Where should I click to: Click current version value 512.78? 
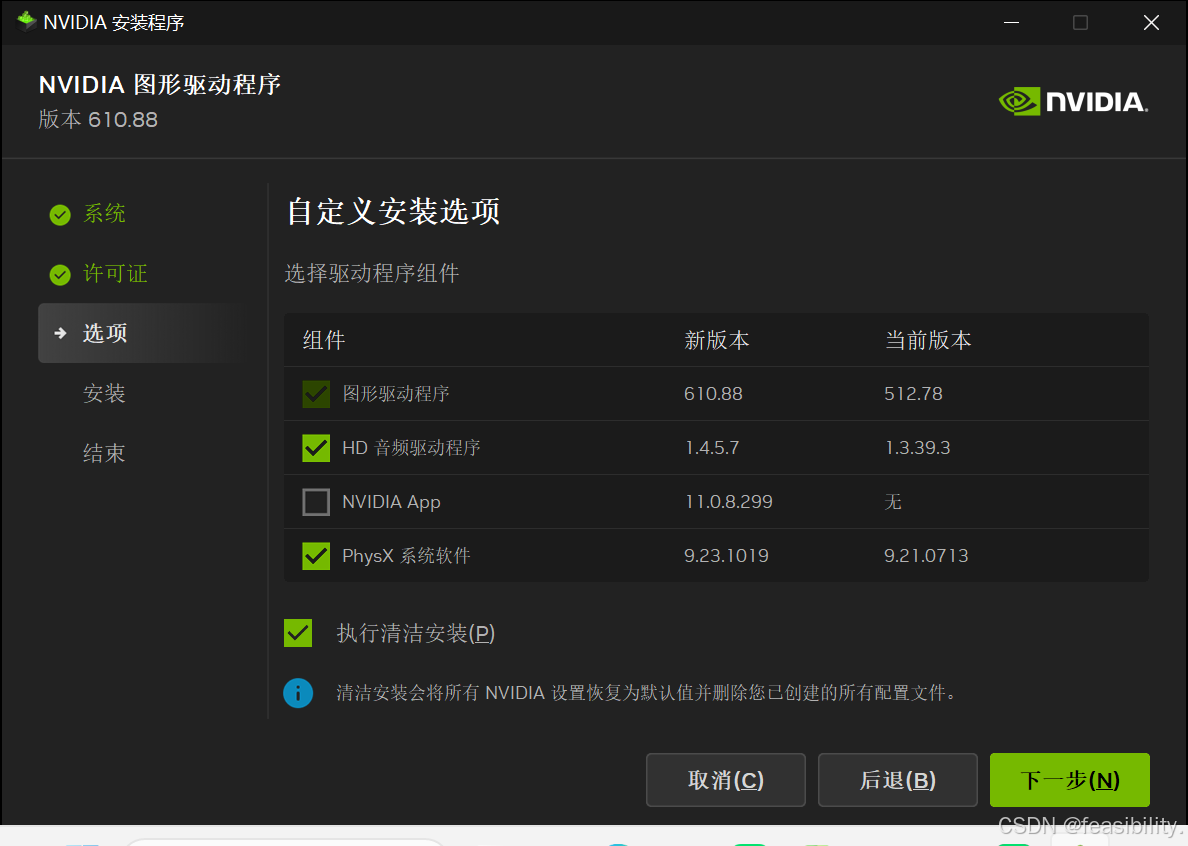coord(914,394)
